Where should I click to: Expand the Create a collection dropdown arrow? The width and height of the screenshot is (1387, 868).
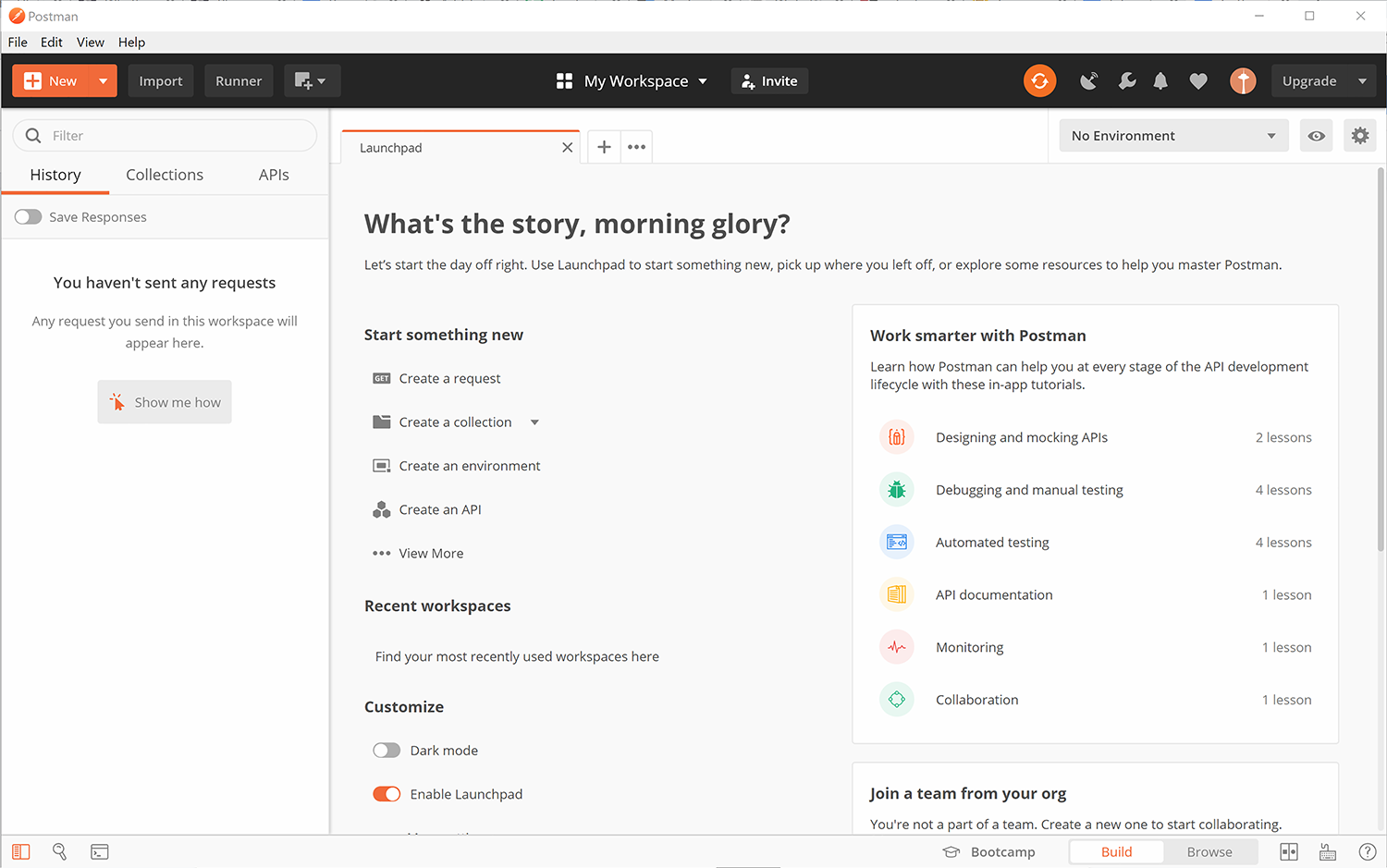tap(534, 422)
